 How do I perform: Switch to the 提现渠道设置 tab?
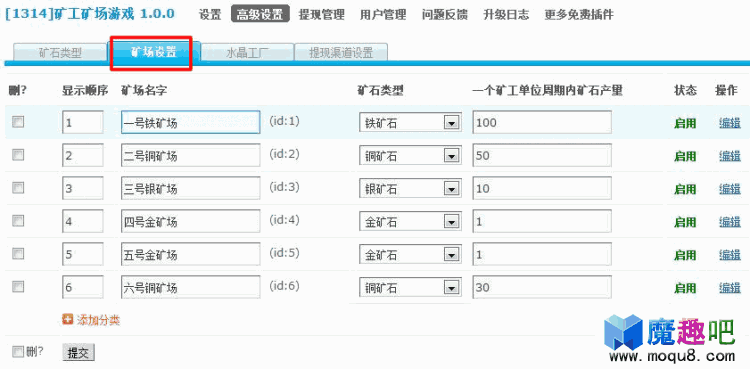(x=341, y=53)
